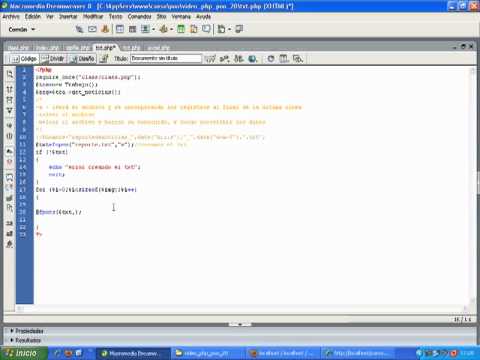The height and width of the screenshot is (360, 480).
Task: Open the File Management menu icon
Action: (238, 59)
